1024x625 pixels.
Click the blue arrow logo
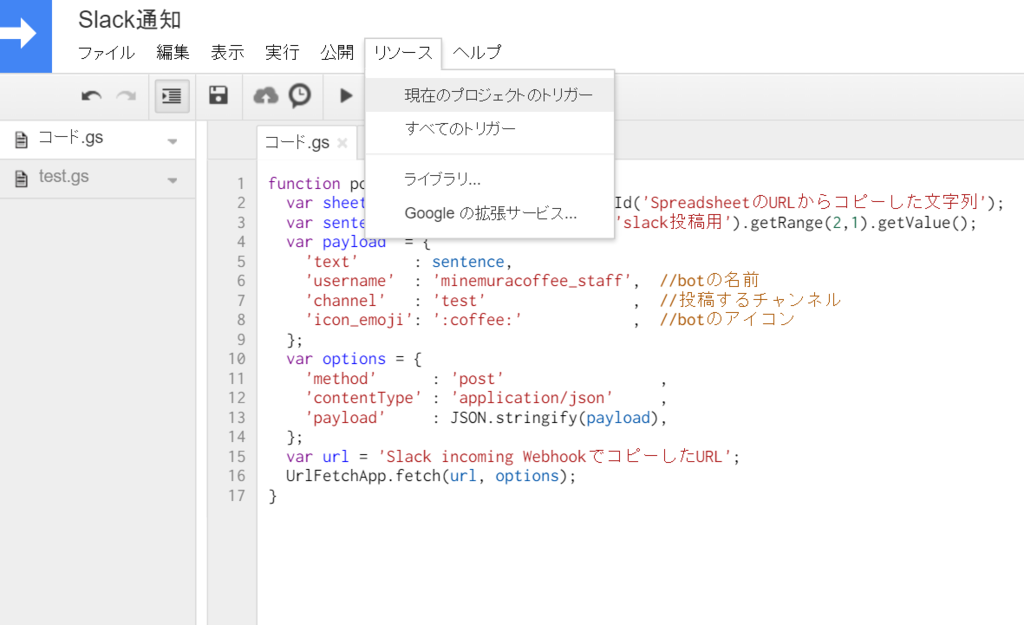(x=26, y=36)
